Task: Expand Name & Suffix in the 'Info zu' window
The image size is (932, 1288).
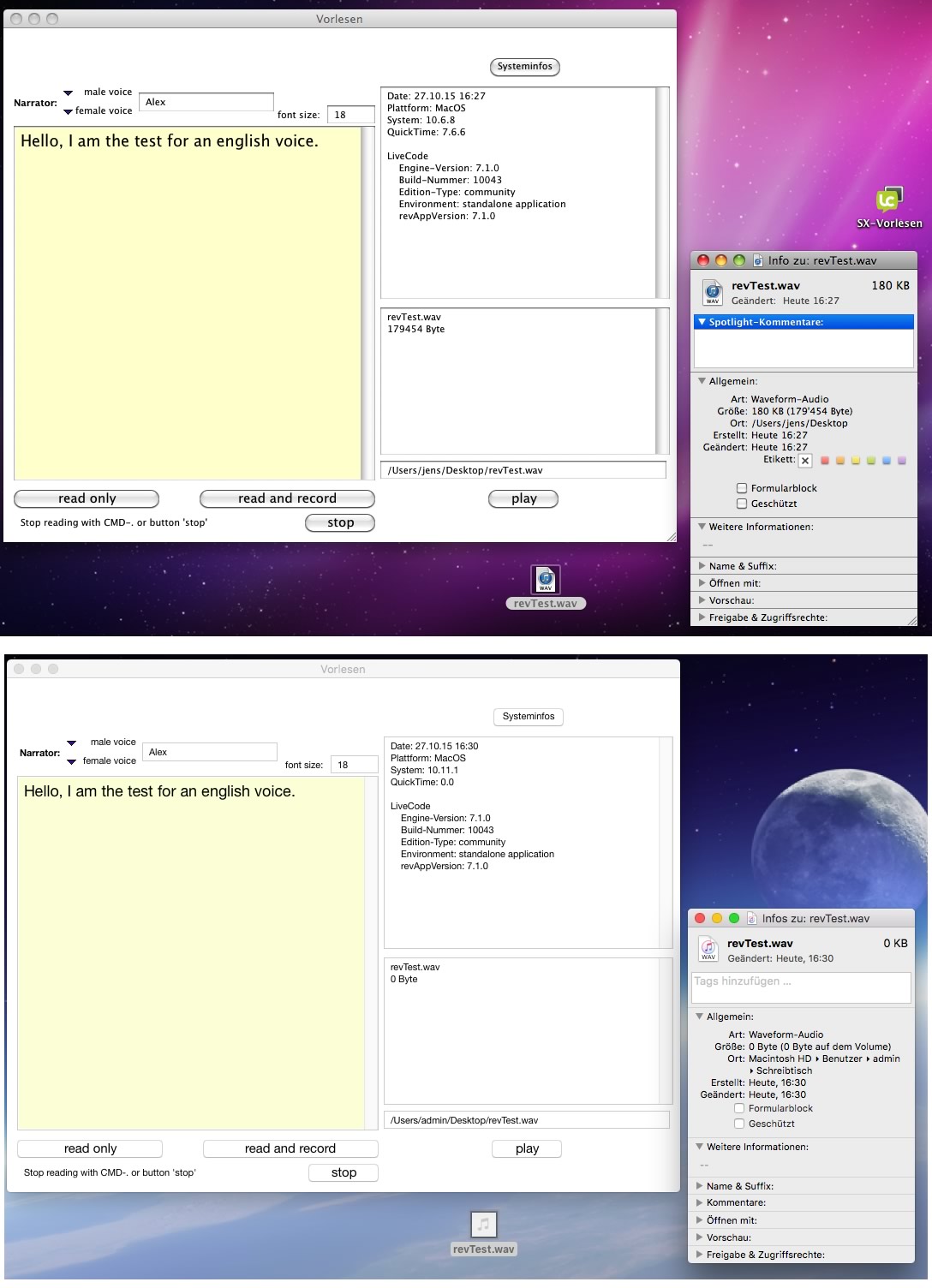Action: click(x=702, y=566)
